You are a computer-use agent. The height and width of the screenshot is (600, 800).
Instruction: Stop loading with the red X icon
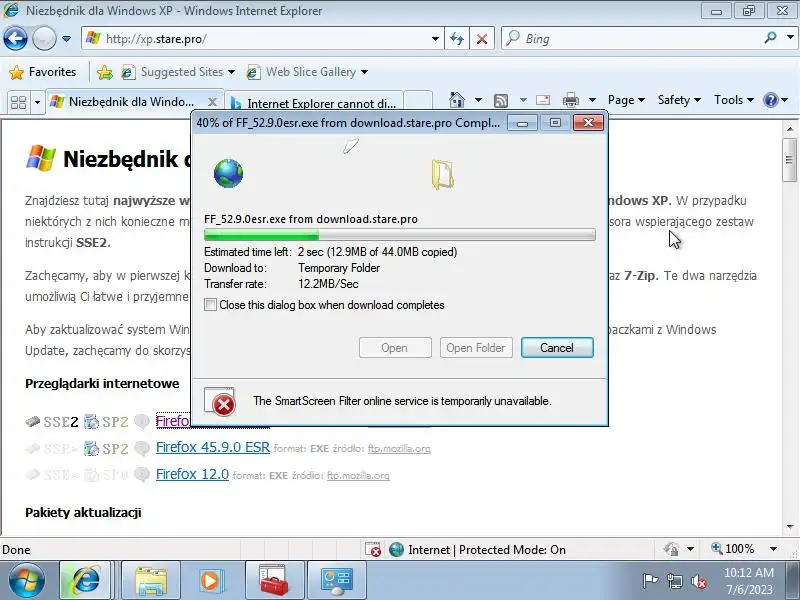482,39
